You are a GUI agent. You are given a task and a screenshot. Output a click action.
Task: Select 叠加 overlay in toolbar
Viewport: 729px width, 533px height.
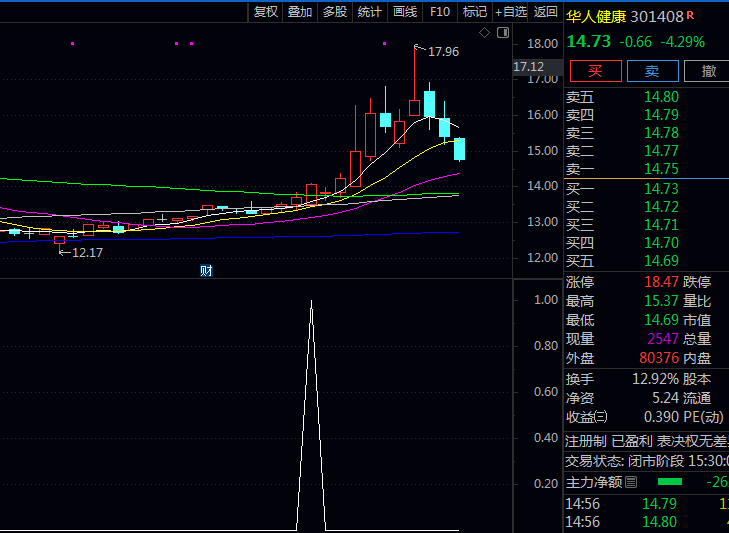299,12
